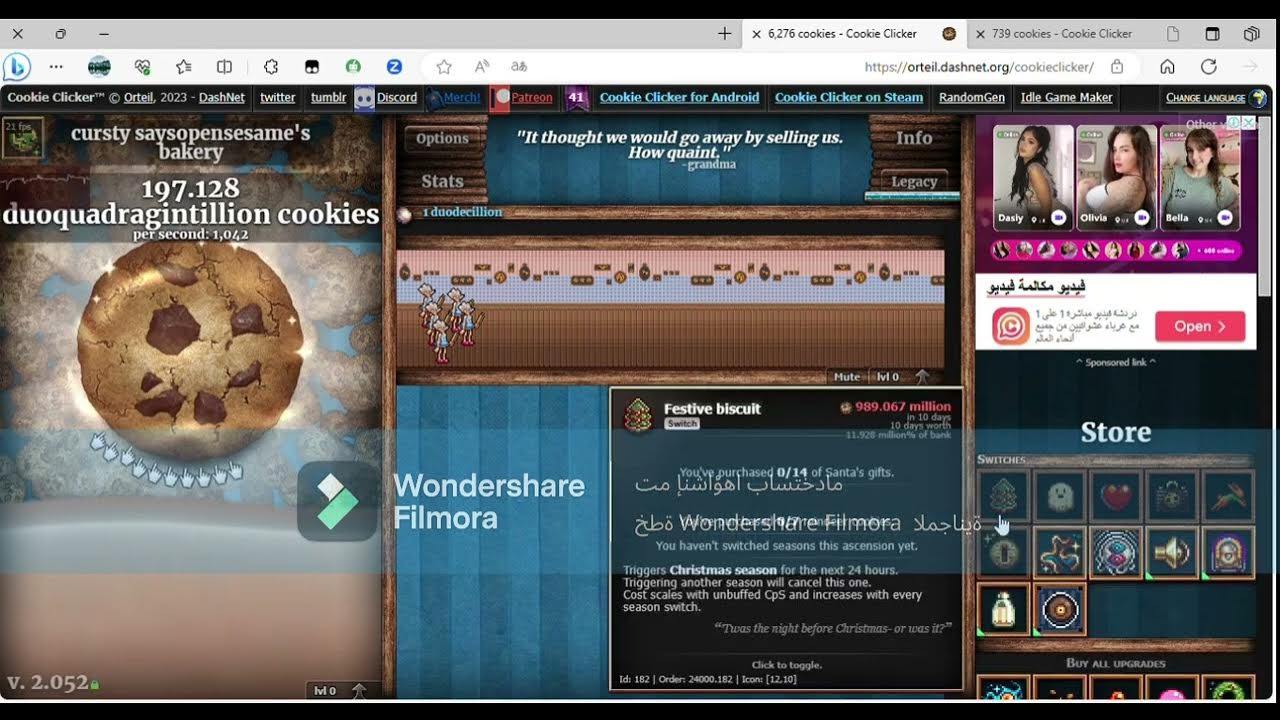
Task: Open the browser three-dots settings menu
Action: (x=56, y=67)
